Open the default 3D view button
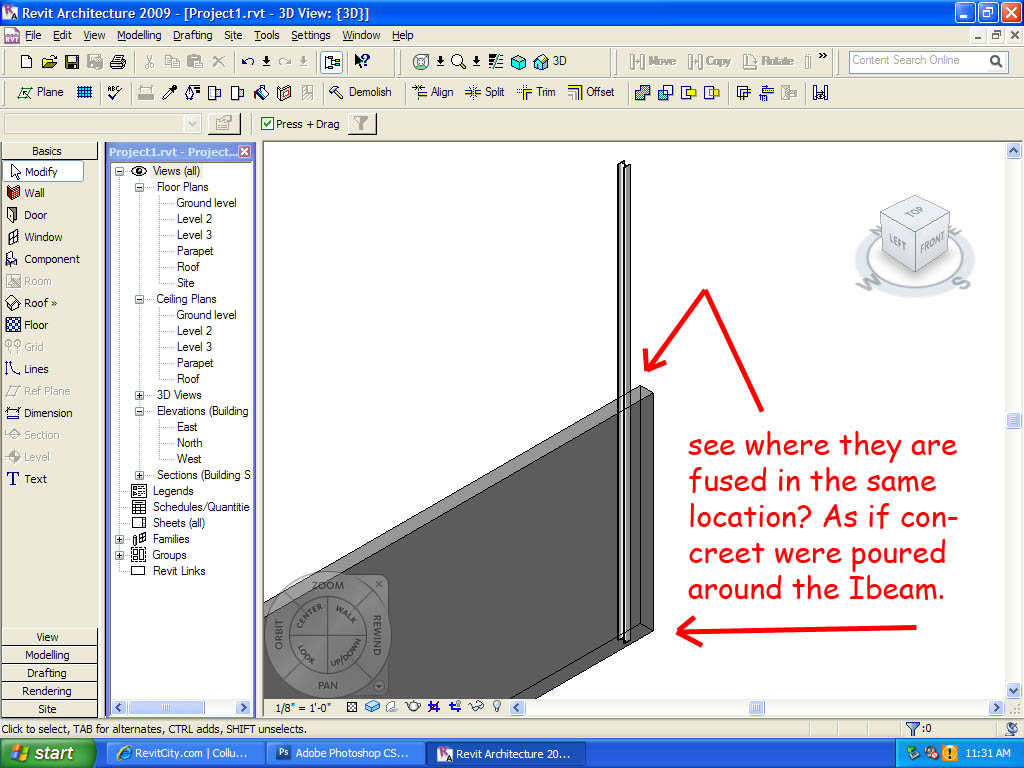This screenshot has height=768, width=1024. click(x=549, y=61)
